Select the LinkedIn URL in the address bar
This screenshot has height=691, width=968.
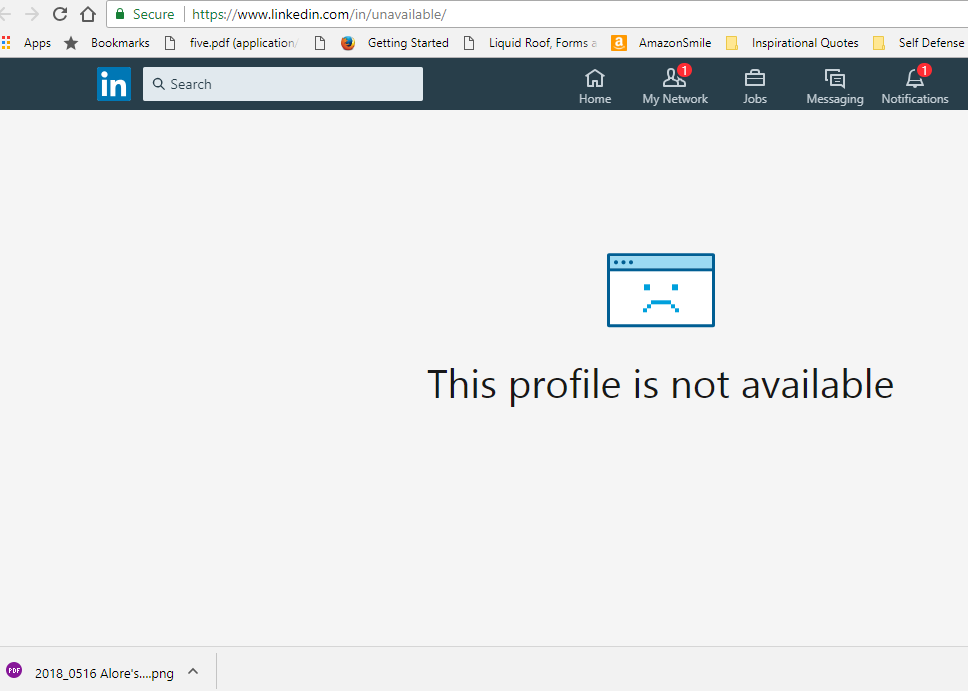319,14
